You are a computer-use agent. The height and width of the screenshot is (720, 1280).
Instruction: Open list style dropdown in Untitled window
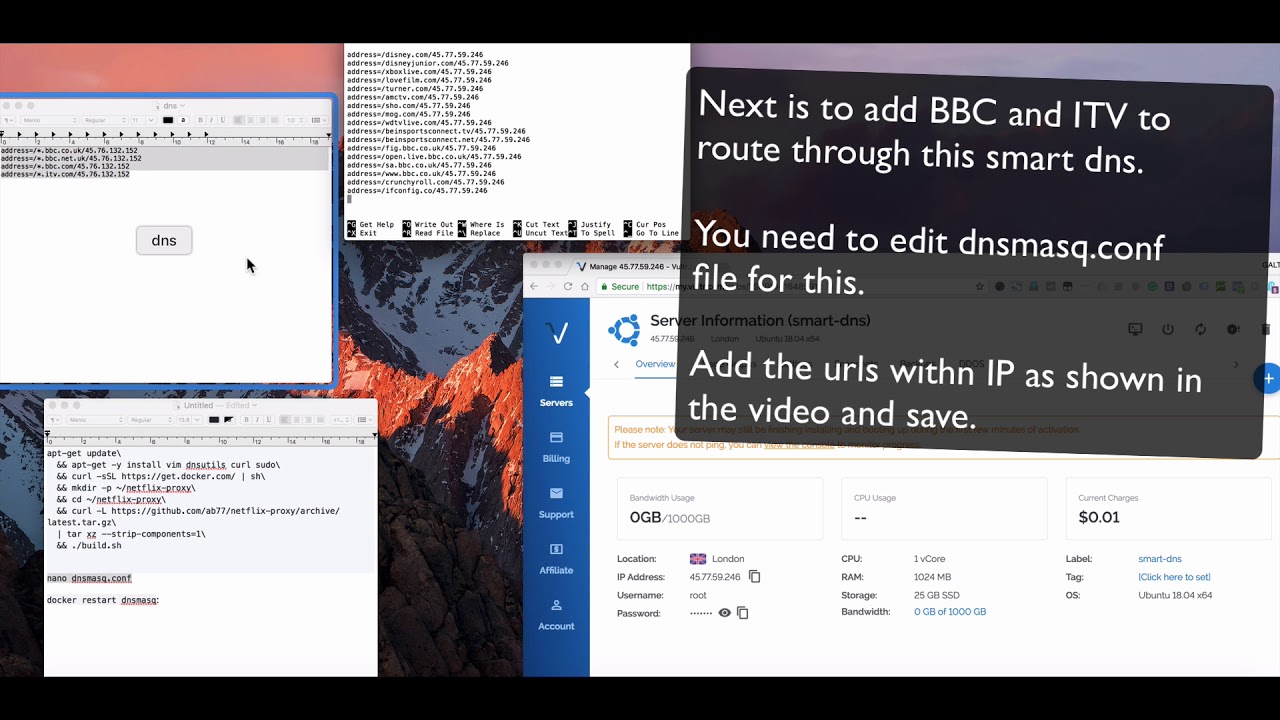[x=364, y=420]
